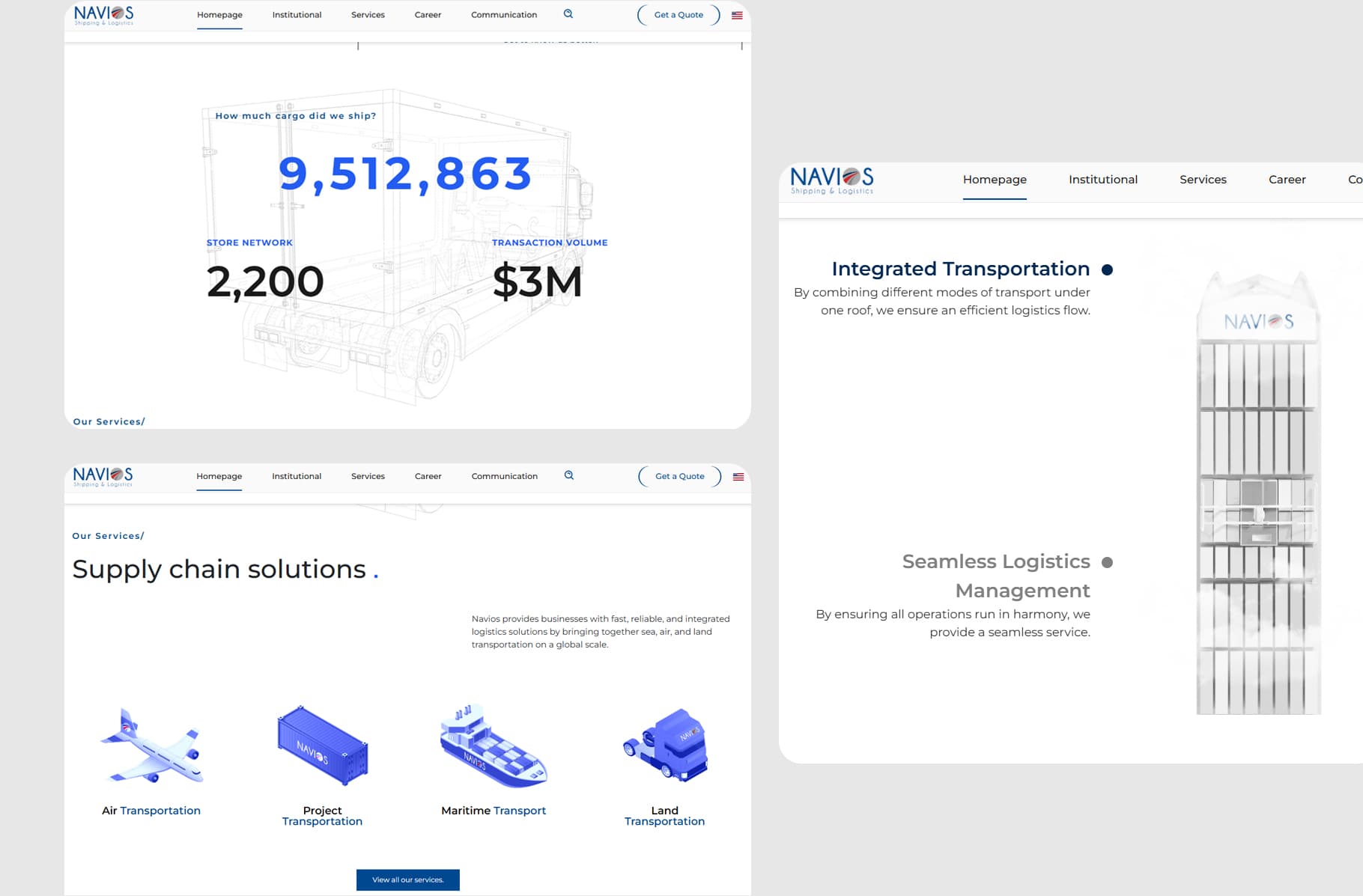Click the blue shipping container icon

click(x=323, y=746)
